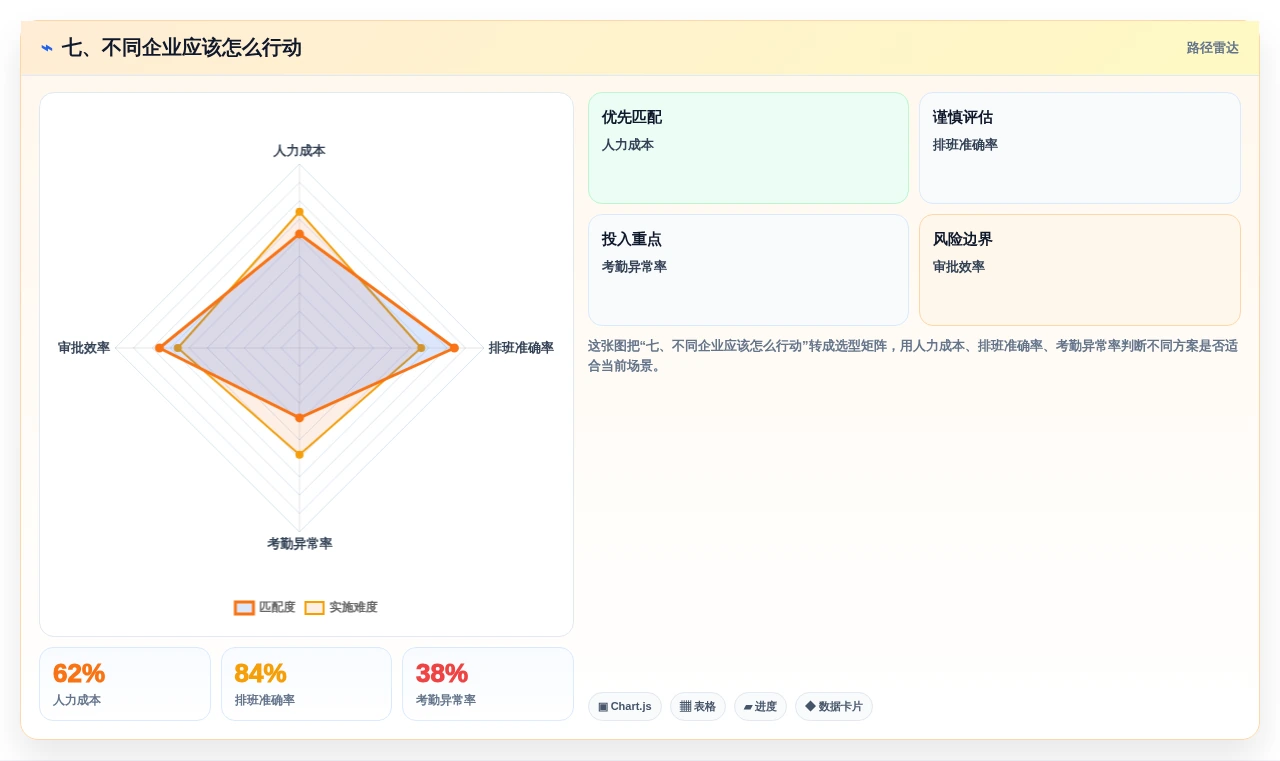This screenshot has height=761, width=1280.
Task: Toggle the 匹配度 legend item
Action: [265, 607]
